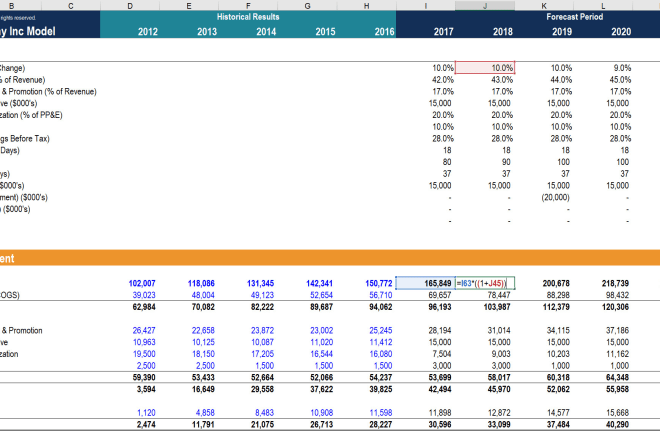The height and width of the screenshot is (440, 660).
Task: Click the red-highlighted 10.0% cell under 2018
Action: [485, 68]
